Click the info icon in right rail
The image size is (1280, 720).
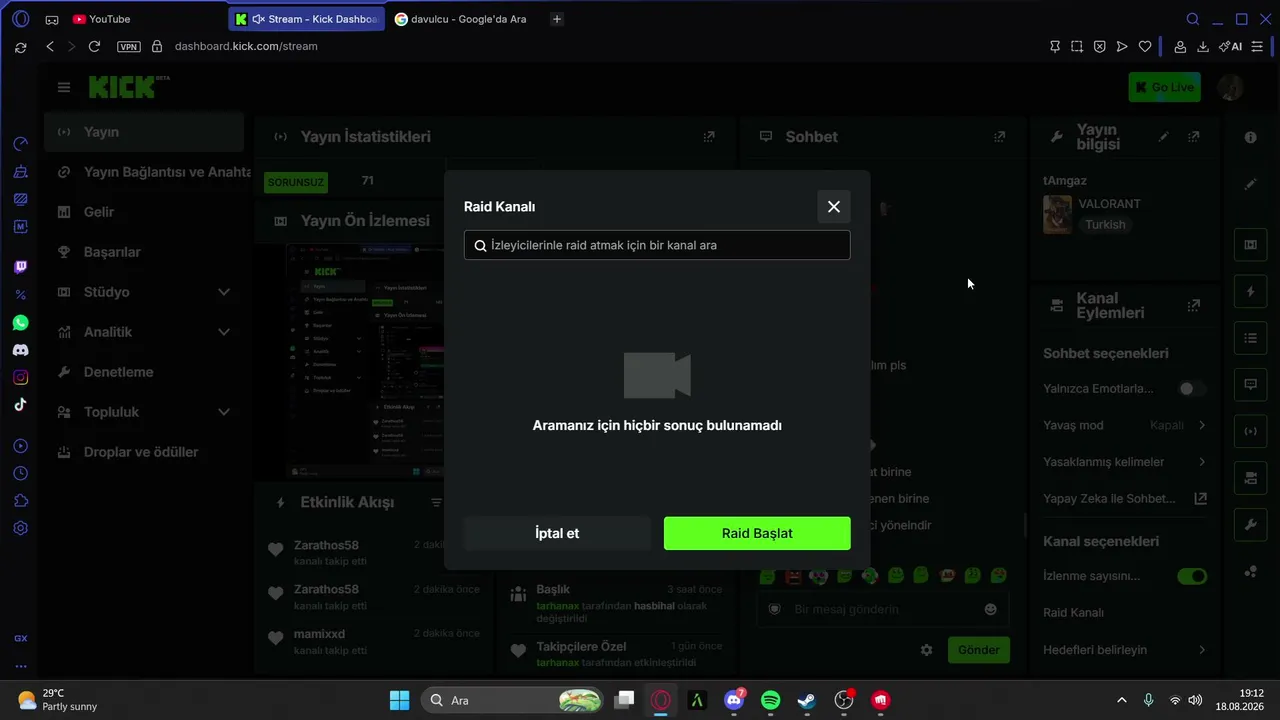pos(1250,137)
